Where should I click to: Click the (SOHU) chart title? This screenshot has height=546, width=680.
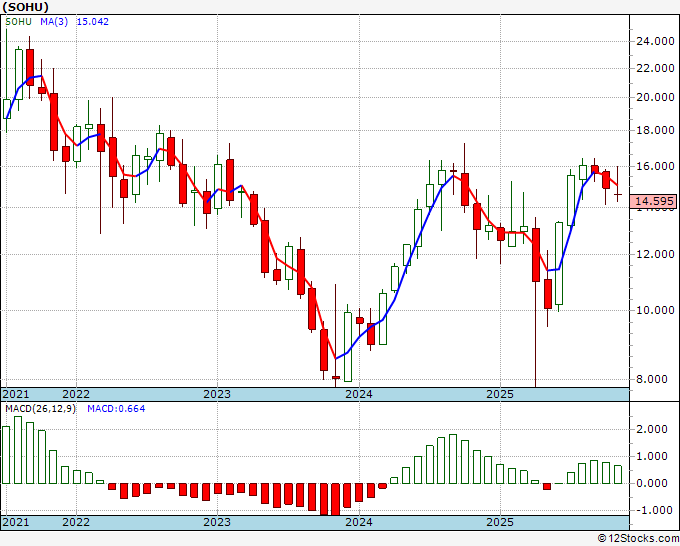coord(26,7)
